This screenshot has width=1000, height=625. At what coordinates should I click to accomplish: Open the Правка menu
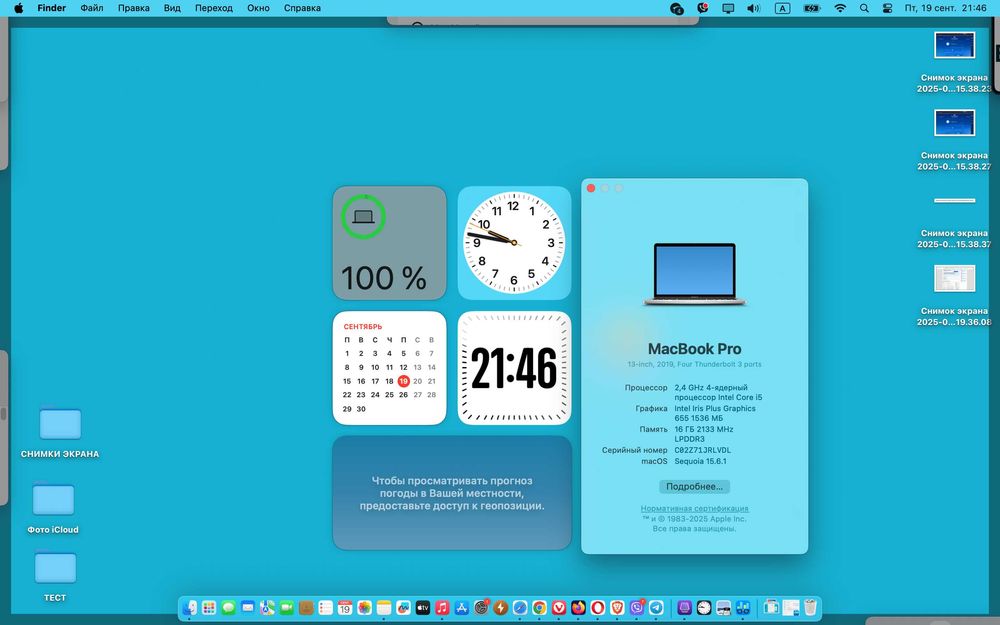(x=133, y=8)
